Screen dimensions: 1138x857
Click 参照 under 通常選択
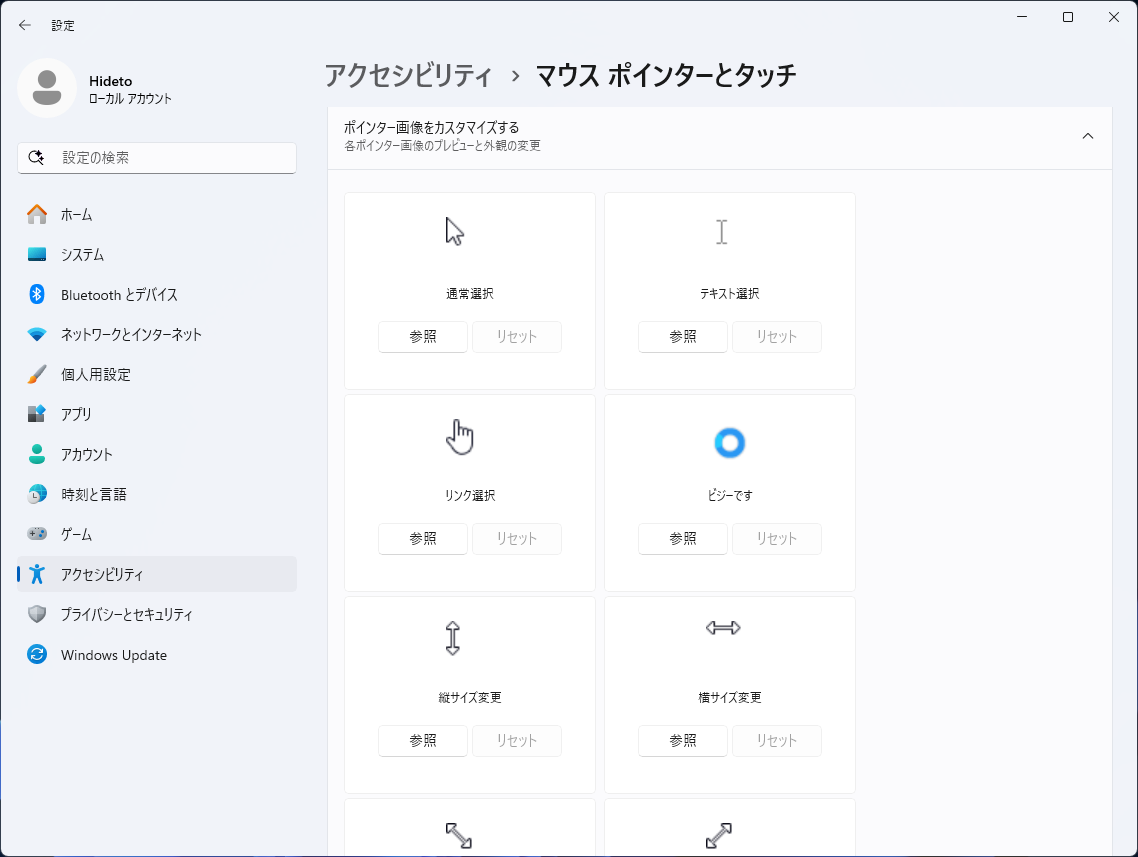tap(422, 337)
